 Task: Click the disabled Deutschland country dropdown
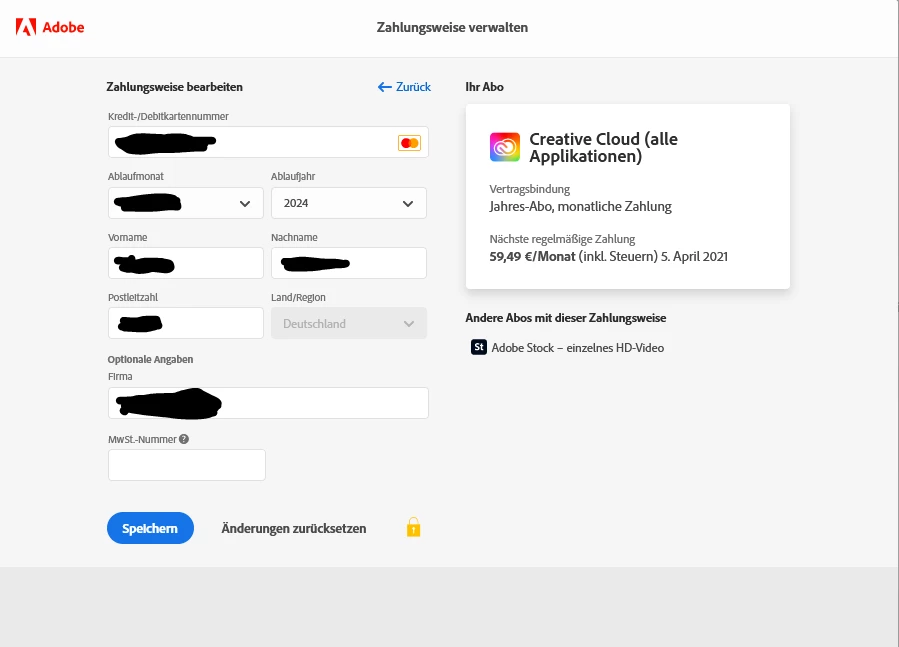tap(349, 324)
